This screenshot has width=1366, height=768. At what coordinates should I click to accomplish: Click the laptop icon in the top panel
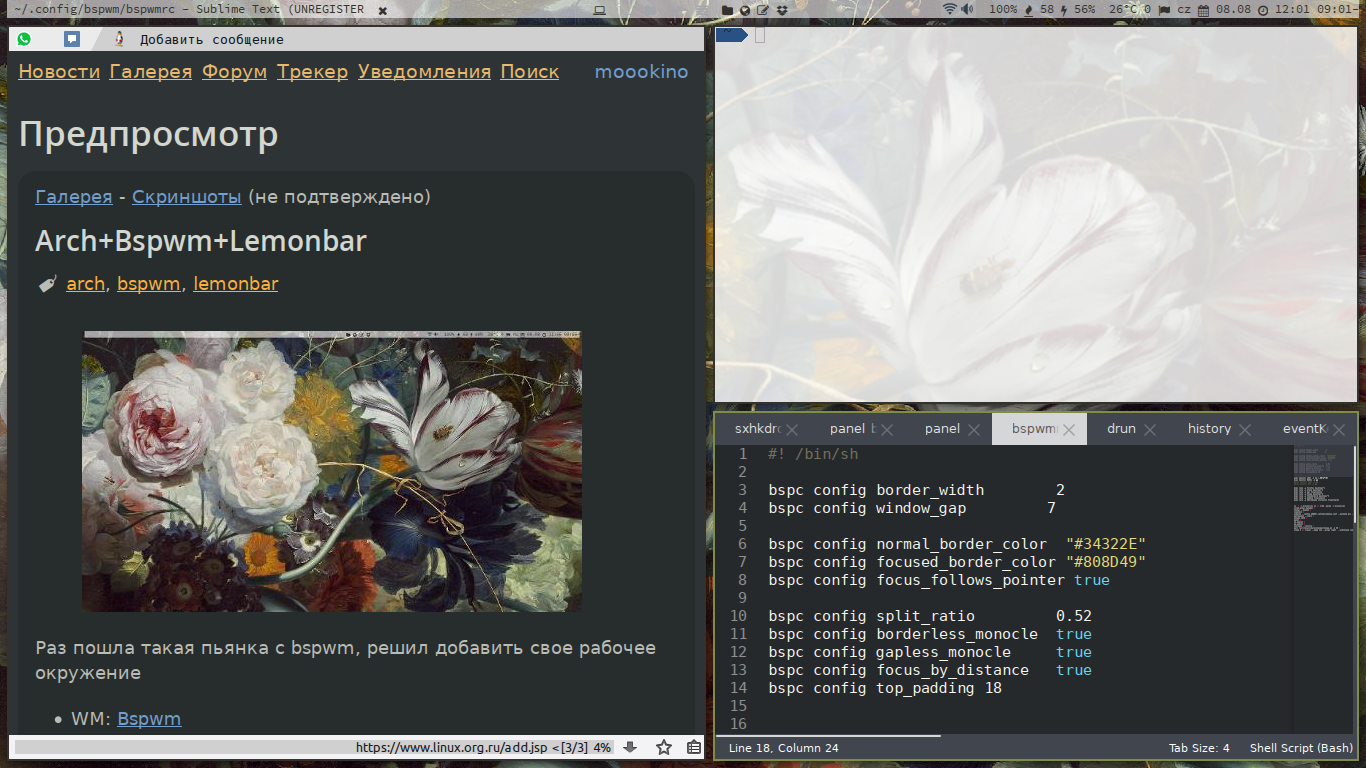pos(600,10)
